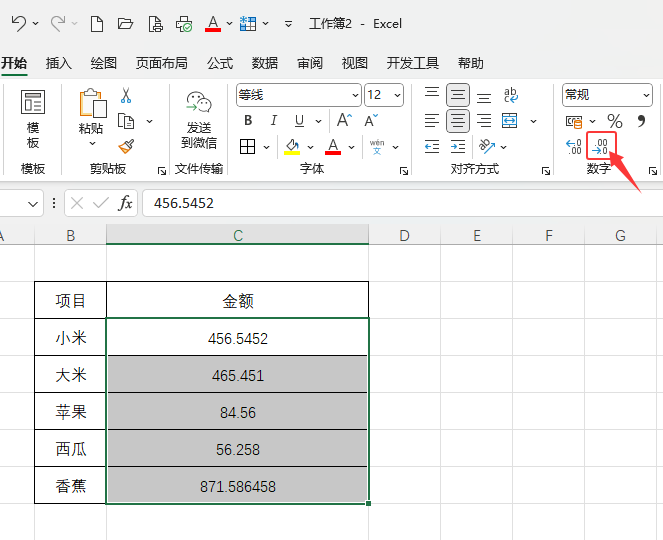Viewport: 663px width, 540px height.
Task: Switch to the 开发工具 tab
Action: point(412,63)
